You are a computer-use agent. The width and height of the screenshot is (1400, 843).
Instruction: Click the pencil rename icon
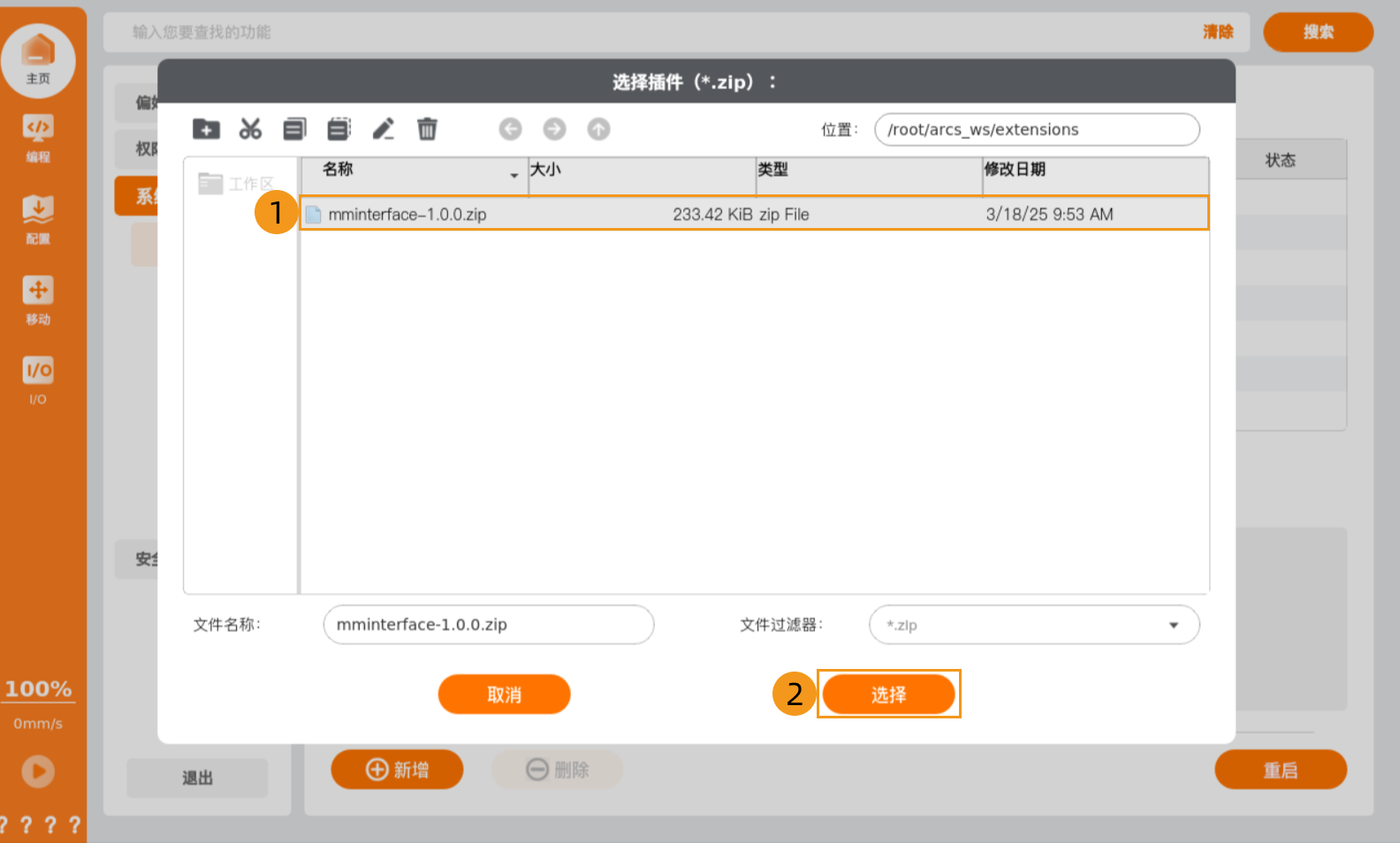tap(383, 129)
